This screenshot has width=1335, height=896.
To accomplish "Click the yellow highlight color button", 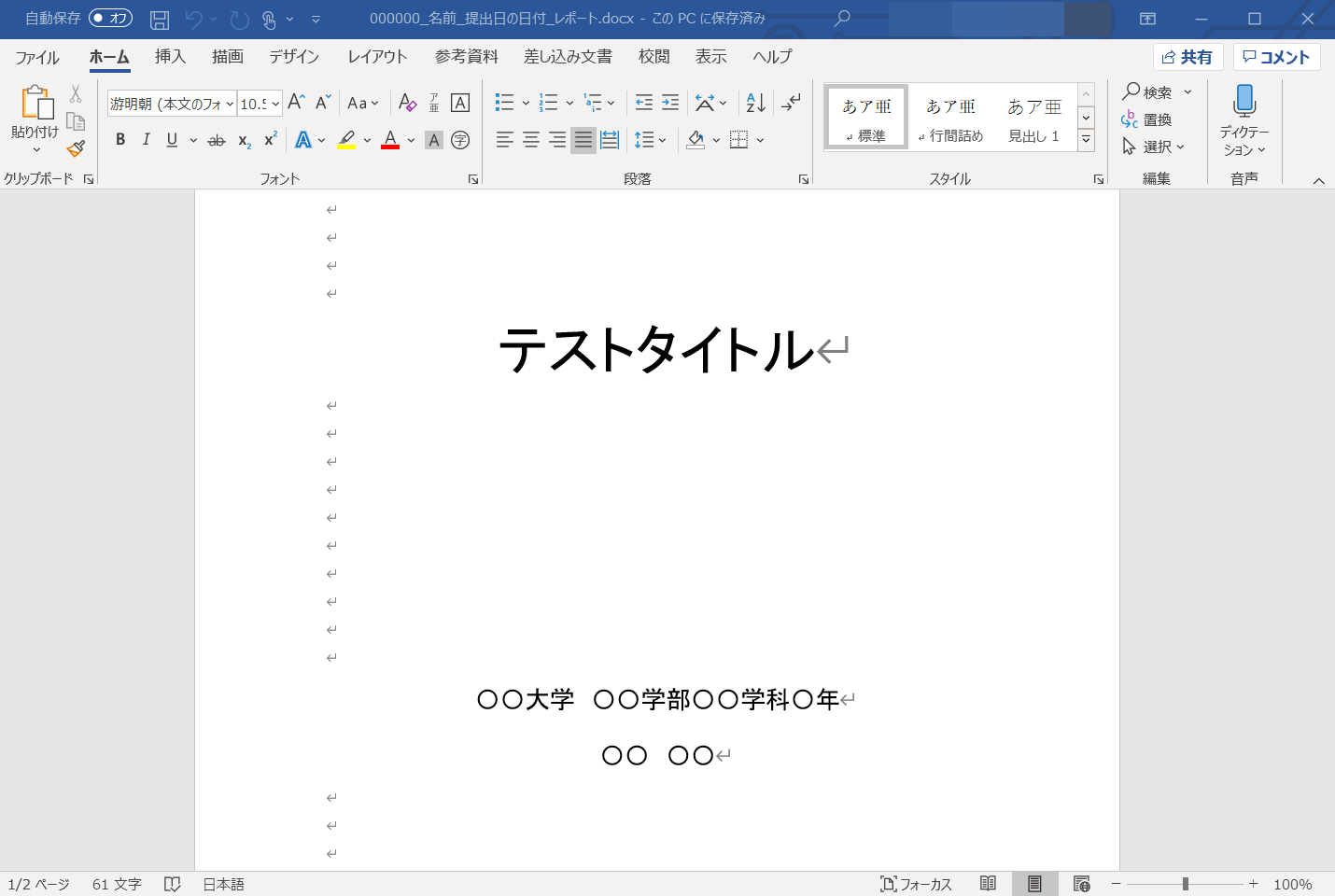I will coord(346,140).
